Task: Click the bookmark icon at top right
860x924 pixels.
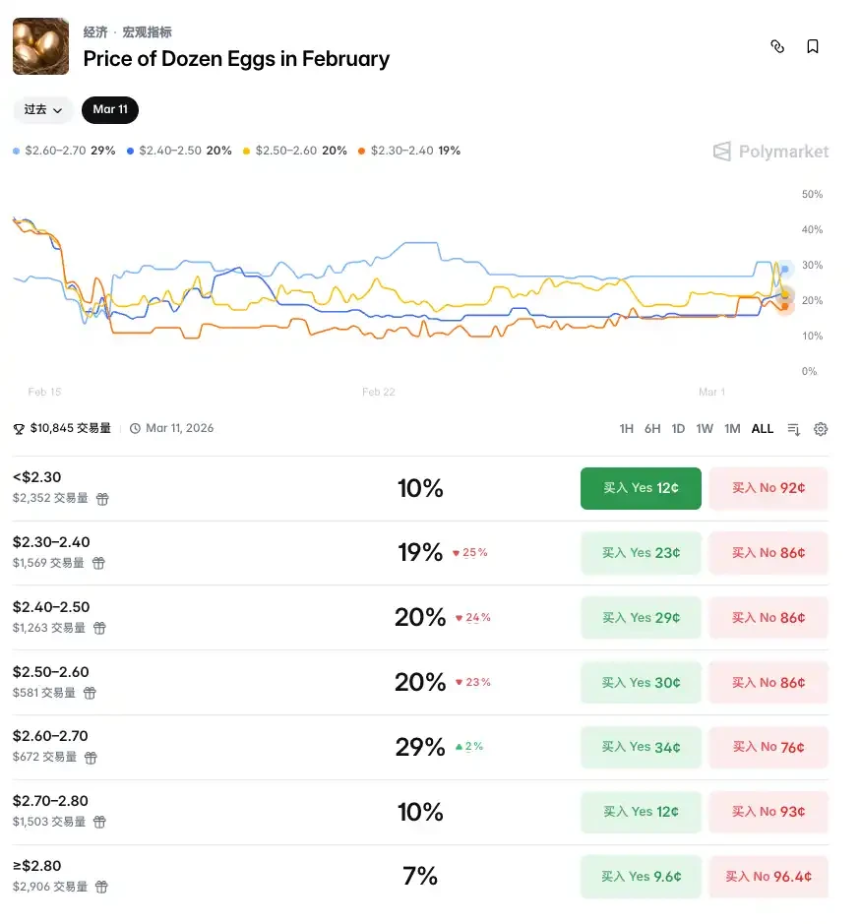Action: (813, 46)
